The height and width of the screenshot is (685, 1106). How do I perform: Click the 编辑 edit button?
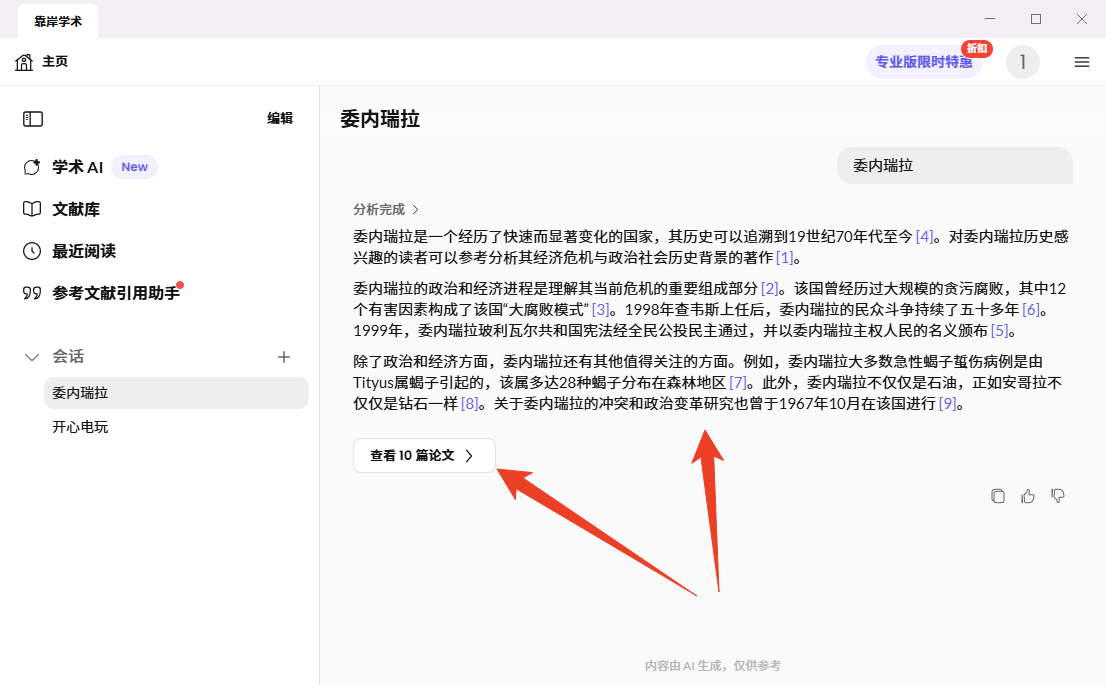coord(280,119)
